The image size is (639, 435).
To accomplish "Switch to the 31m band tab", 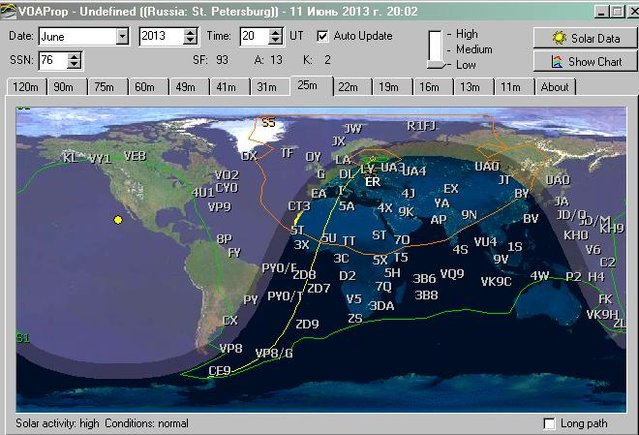I will (x=267, y=87).
